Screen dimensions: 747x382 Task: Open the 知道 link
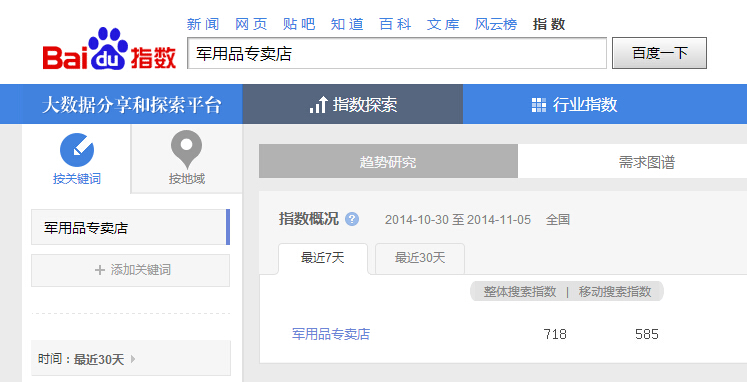tap(347, 24)
